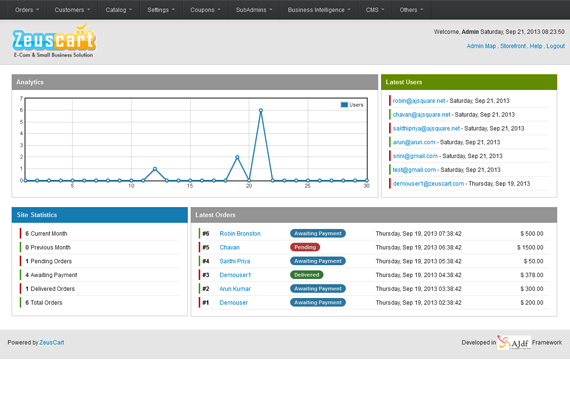Click the $ 378.00 order amount
Image resolution: width=570 pixels, height=400 pixels.
tap(531, 275)
